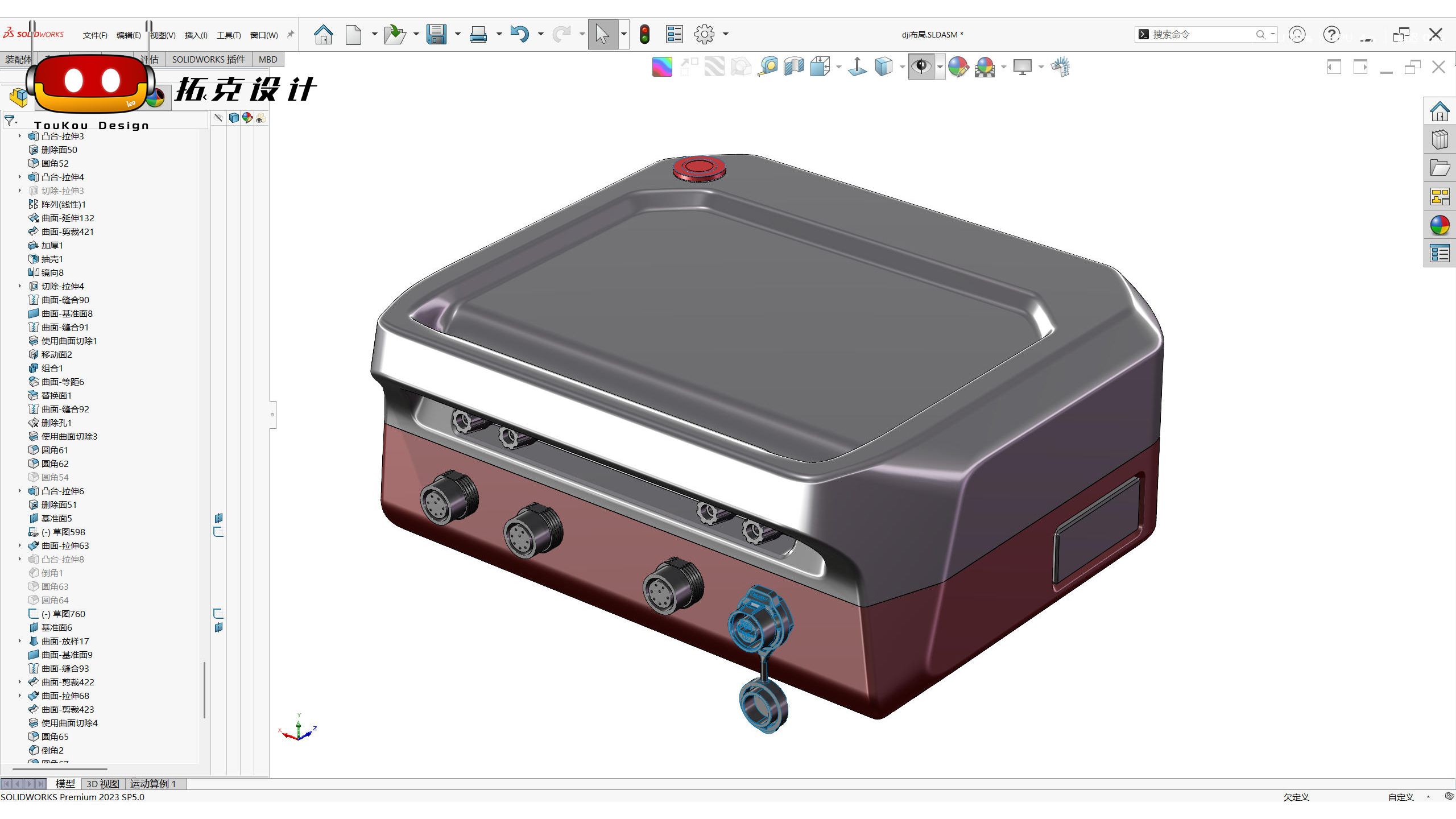Click the SOLIDWORKS Resources home icon
This screenshot has height=819, width=1456.
click(1440, 112)
